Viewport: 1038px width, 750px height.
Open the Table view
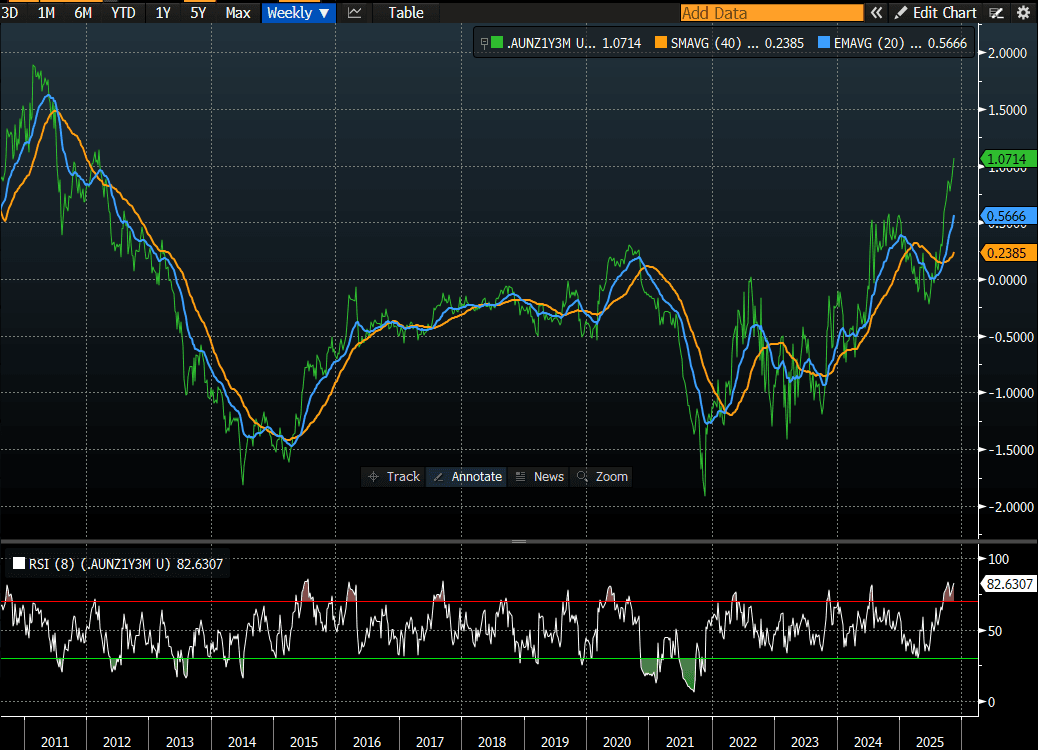point(406,13)
